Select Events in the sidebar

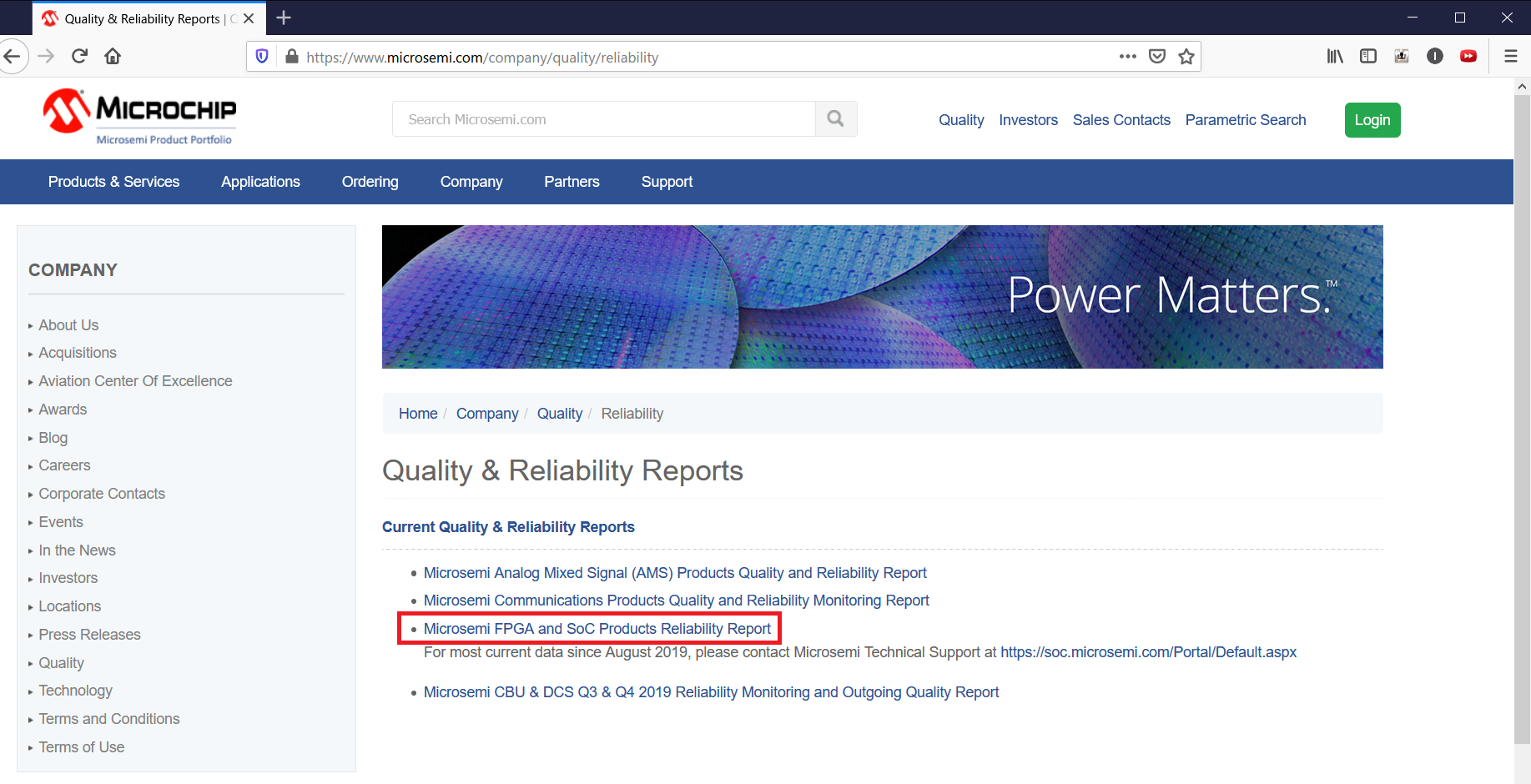tap(61, 522)
